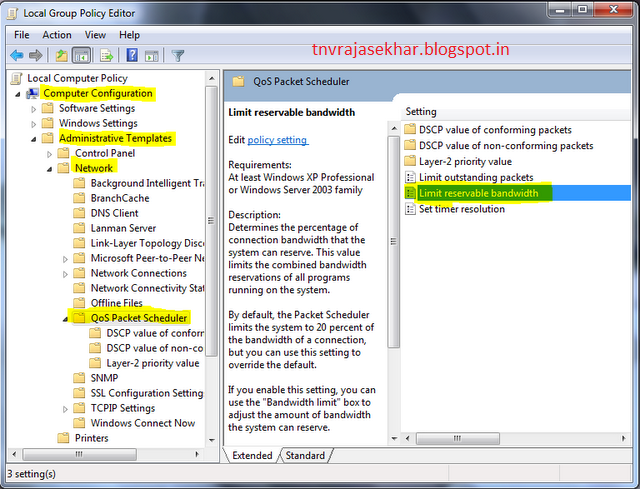The image size is (640, 489).
Task: Click the policy setting link
Action: click(x=278, y=140)
